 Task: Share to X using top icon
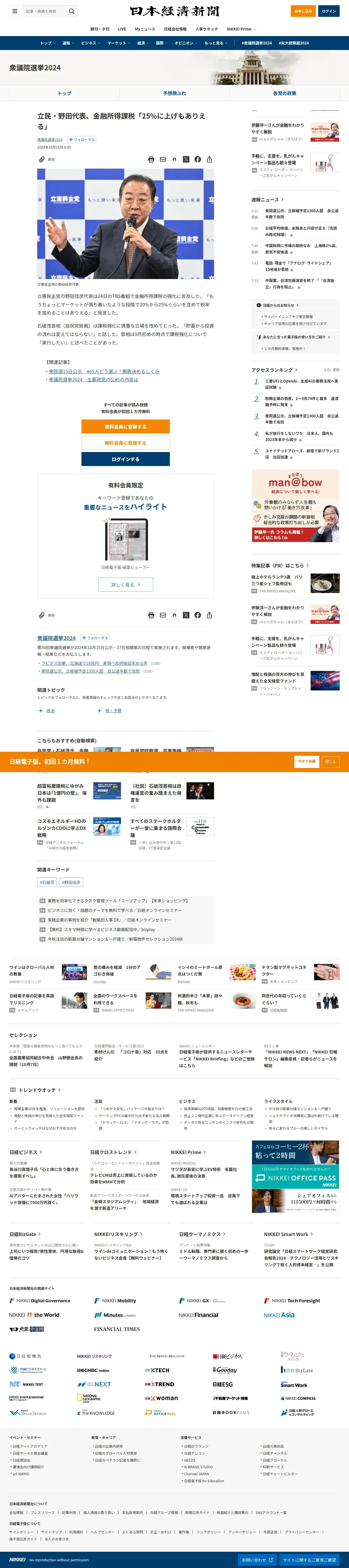tap(186, 160)
